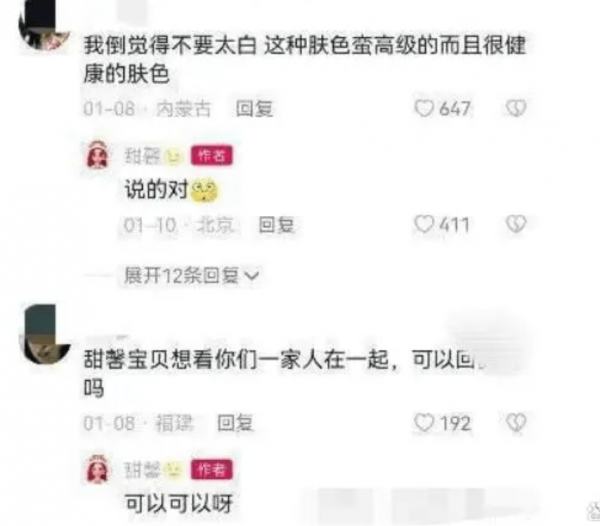The image size is (600, 526).
Task: Reply to the 福建 comment
Action: click(235, 423)
